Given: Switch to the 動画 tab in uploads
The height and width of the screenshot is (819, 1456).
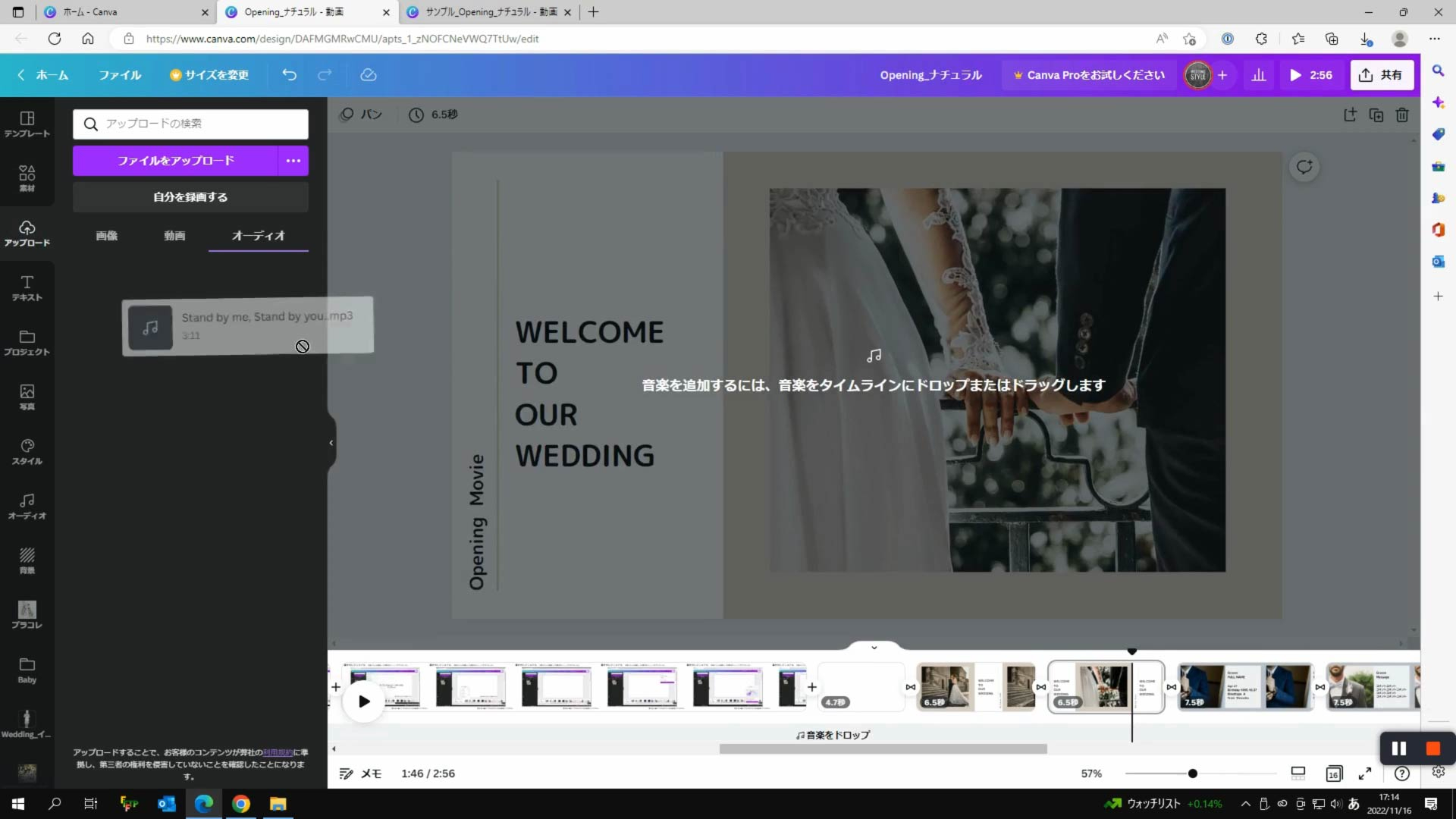Looking at the screenshot, I should [x=174, y=236].
